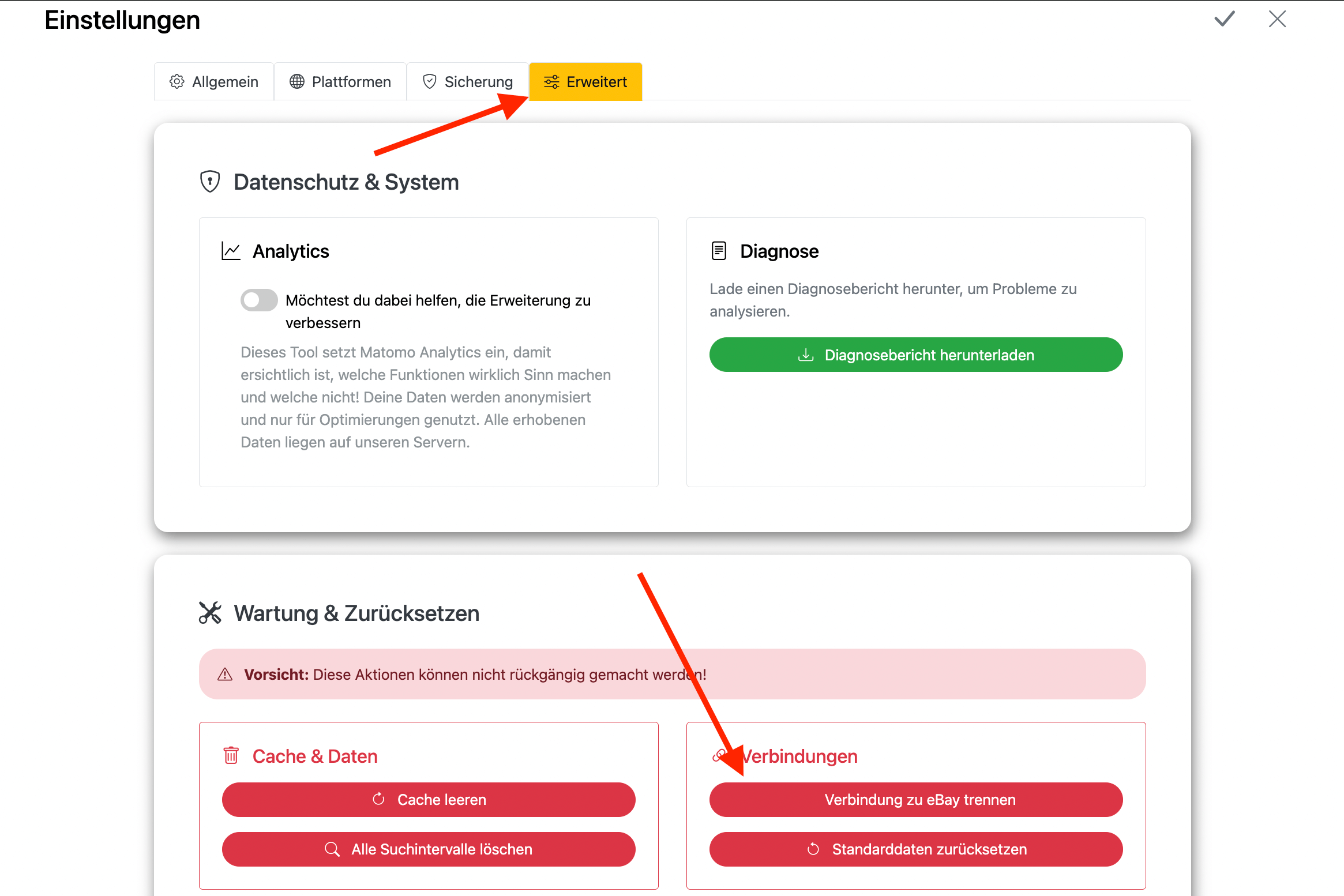Click the tools icon by Wartung & Zurücksetzen
Screen dimensions: 1344x896
pos(210,613)
